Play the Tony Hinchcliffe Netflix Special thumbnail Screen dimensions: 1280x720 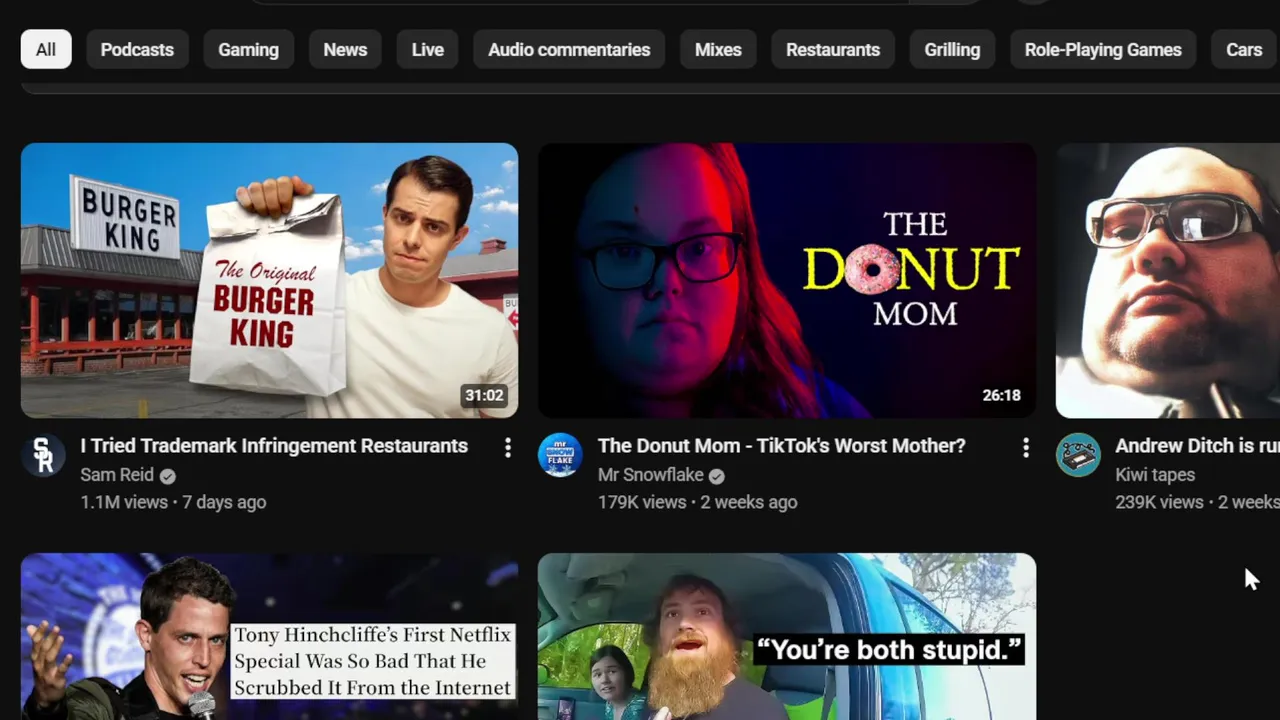coord(270,636)
